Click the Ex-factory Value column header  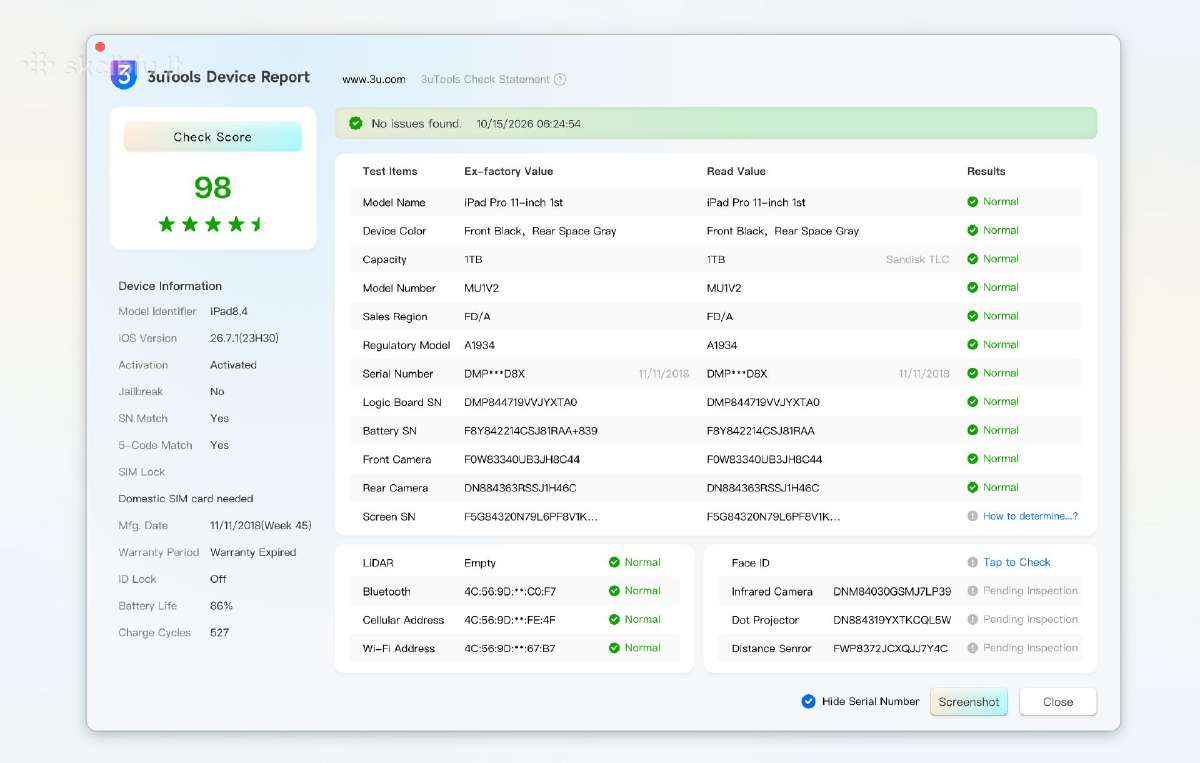point(509,172)
